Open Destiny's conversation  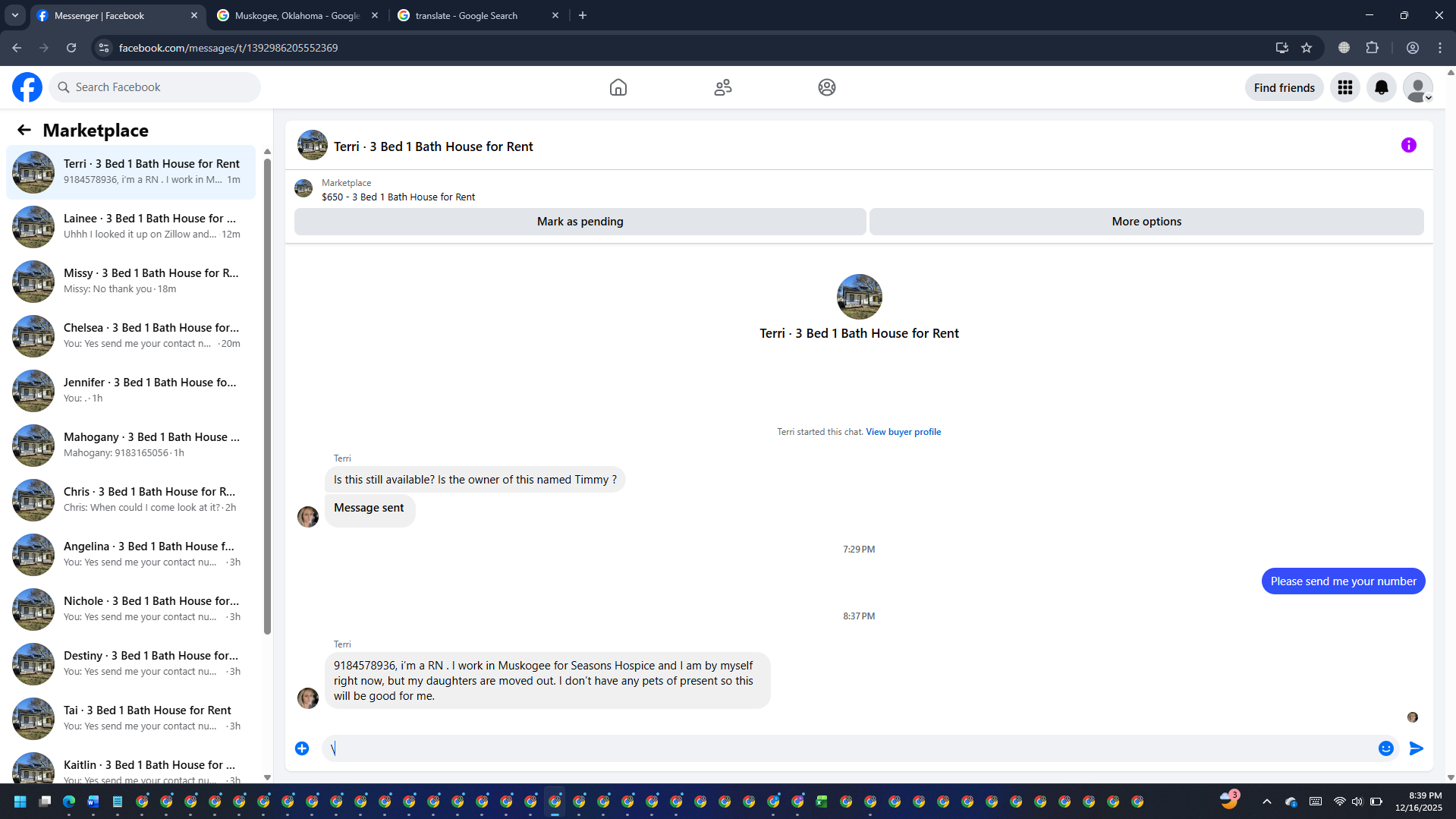click(x=131, y=664)
